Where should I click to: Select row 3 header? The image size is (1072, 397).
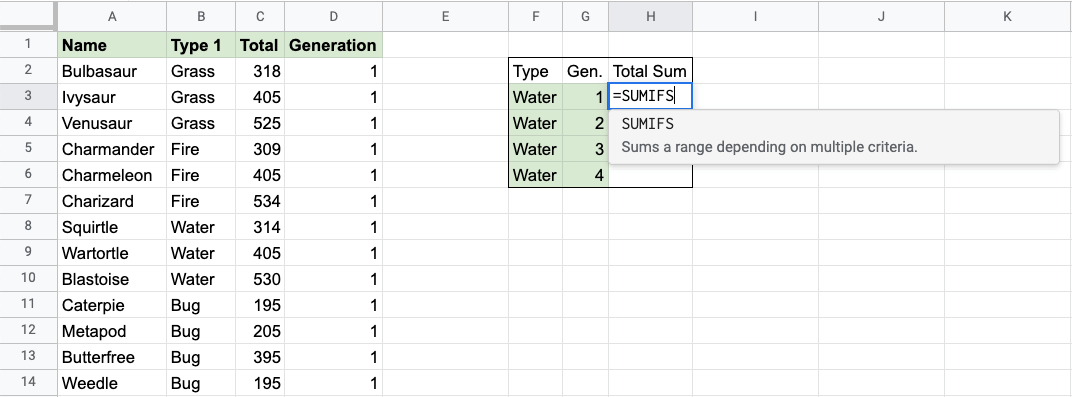click(29, 96)
